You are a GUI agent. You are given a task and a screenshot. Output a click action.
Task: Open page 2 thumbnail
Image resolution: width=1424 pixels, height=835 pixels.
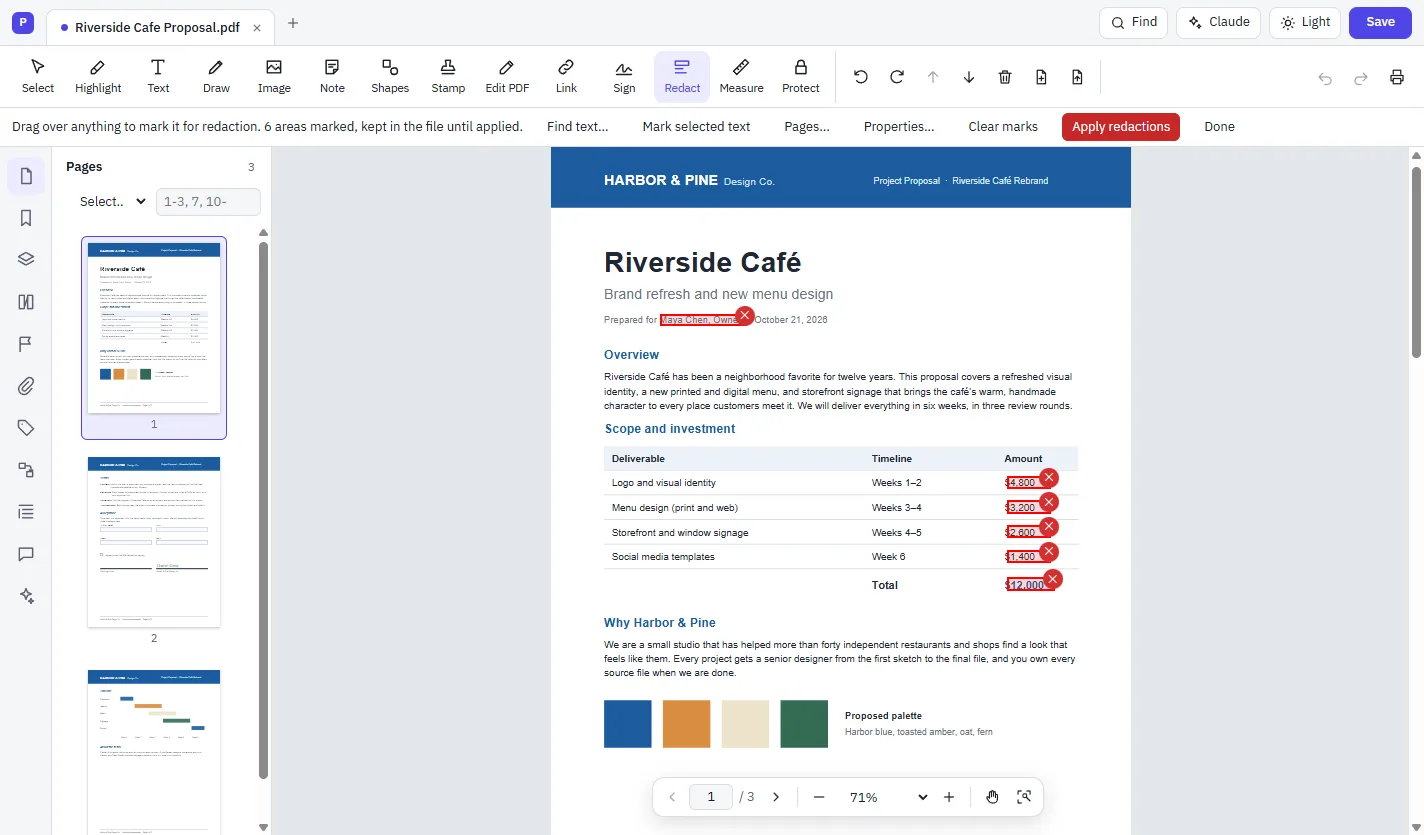tap(154, 542)
